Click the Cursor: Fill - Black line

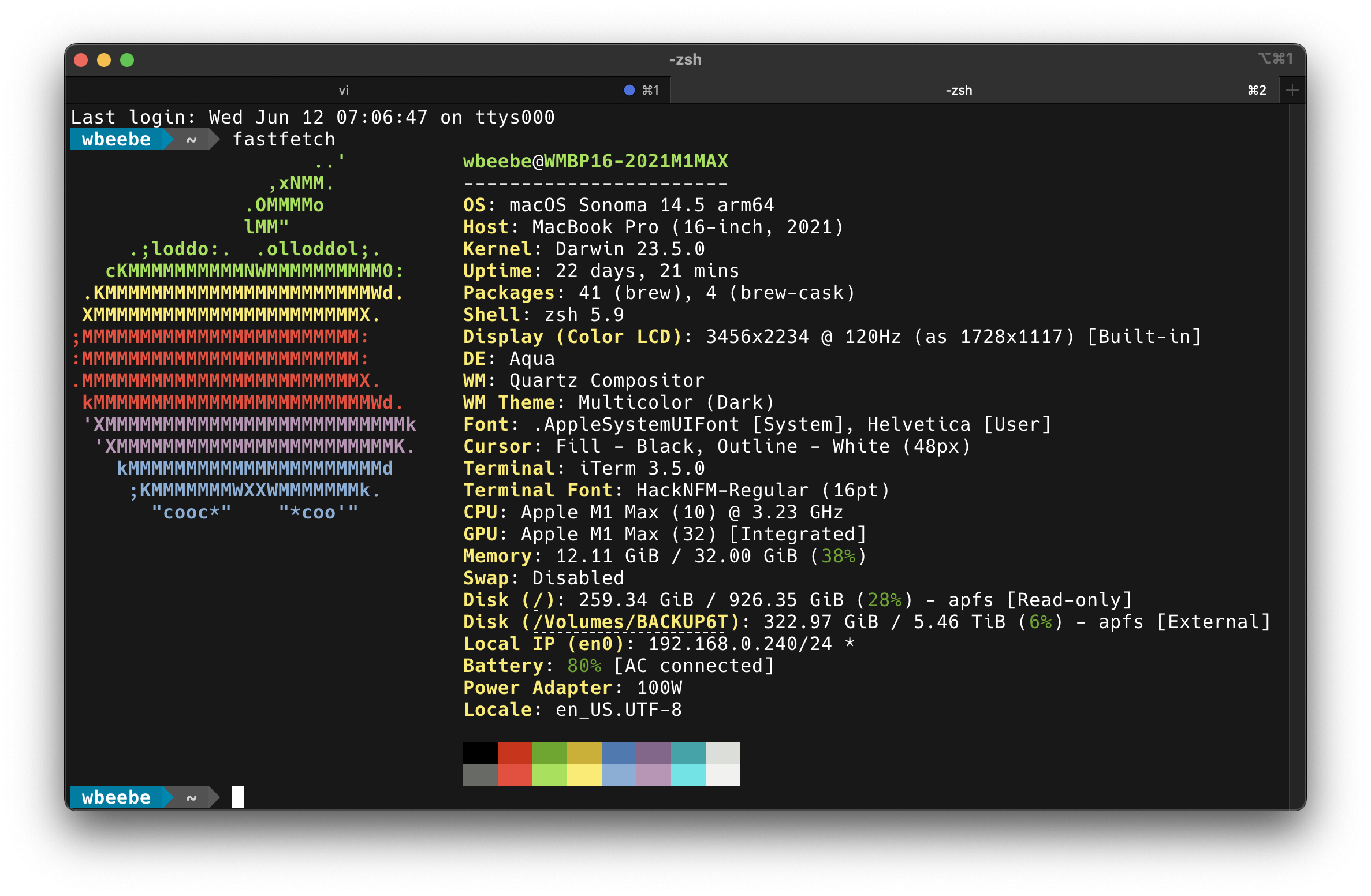pyautogui.click(x=717, y=446)
